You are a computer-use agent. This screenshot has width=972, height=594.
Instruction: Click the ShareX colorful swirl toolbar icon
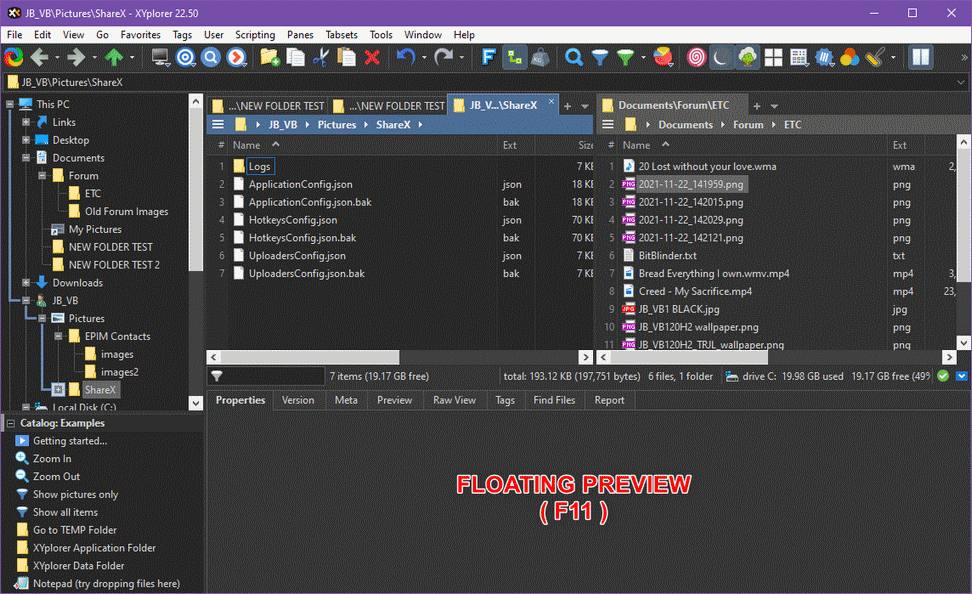pos(14,58)
